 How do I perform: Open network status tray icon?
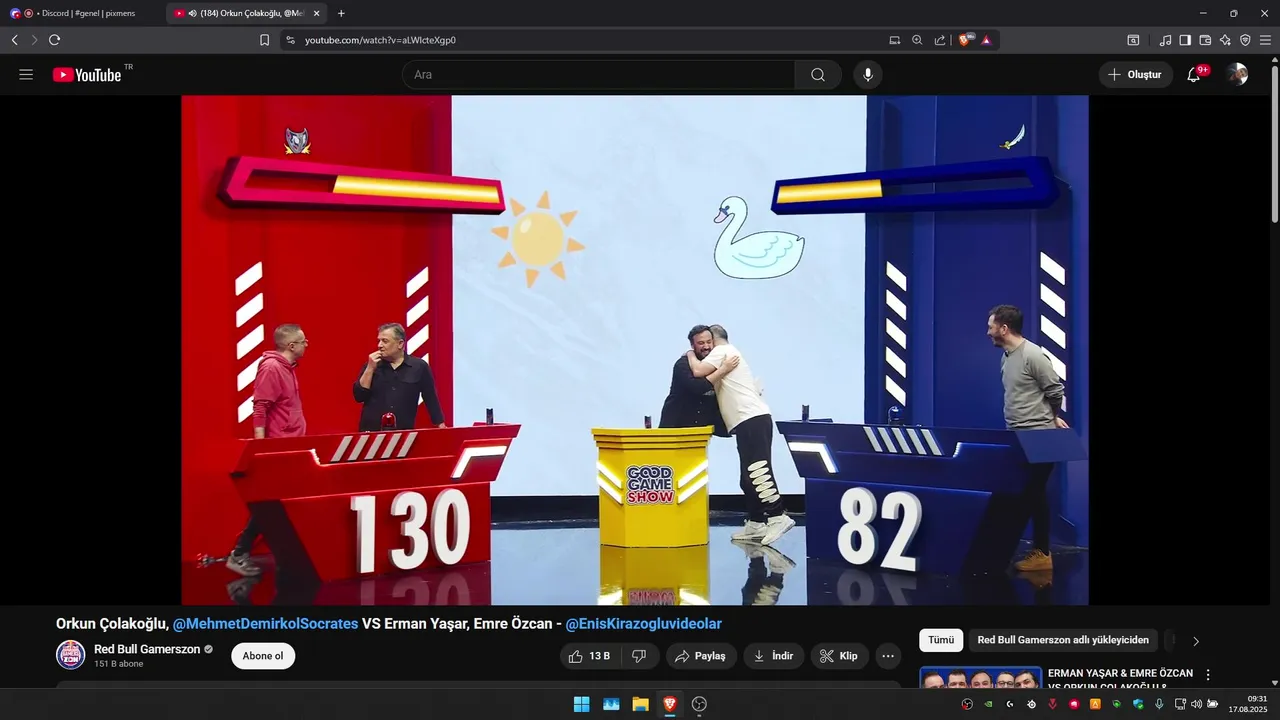click(1180, 704)
